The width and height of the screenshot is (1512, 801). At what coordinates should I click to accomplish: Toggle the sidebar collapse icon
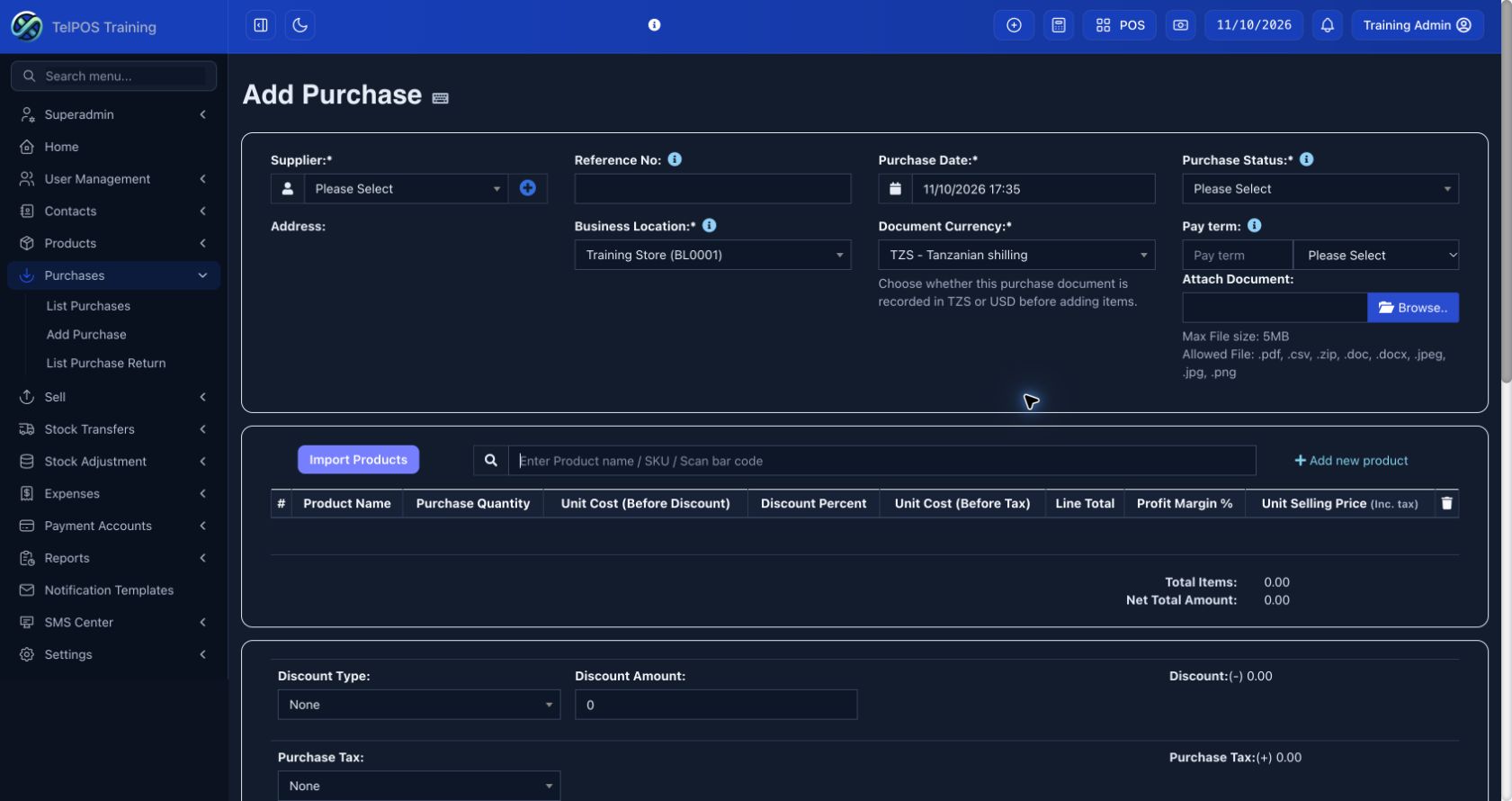pyautogui.click(x=261, y=25)
